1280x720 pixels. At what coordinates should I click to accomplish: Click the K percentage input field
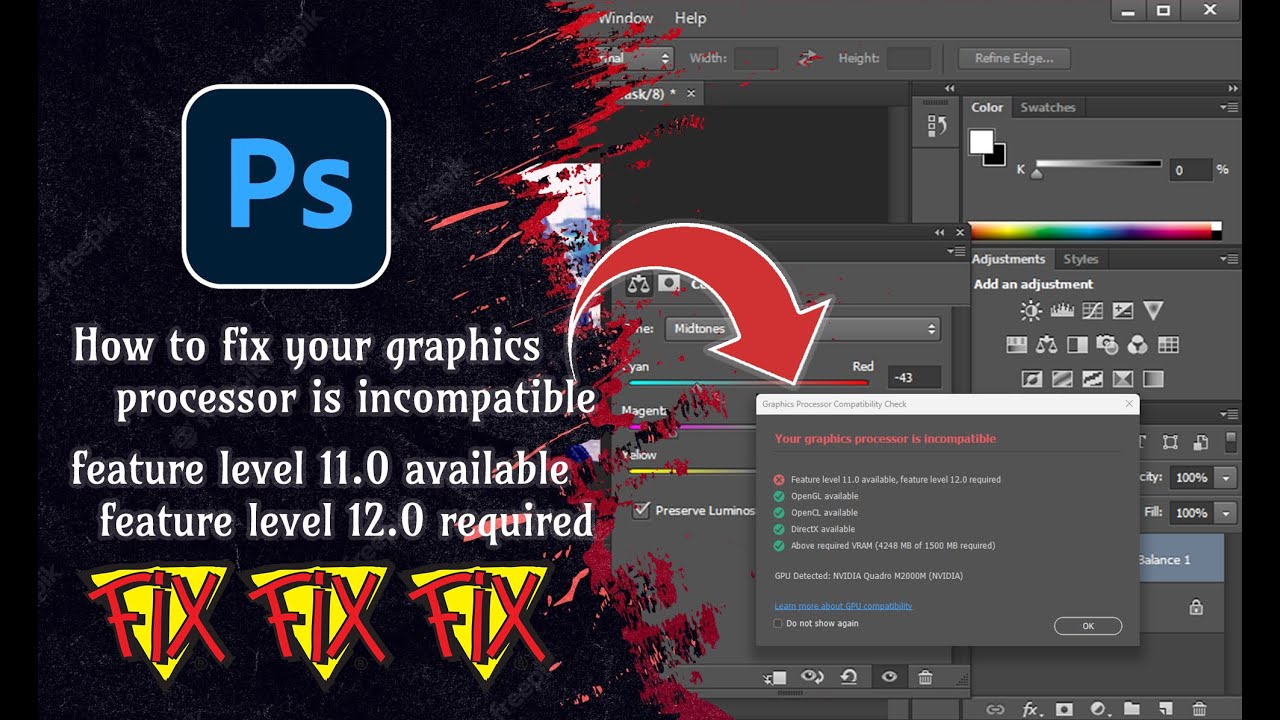[1190, 170]
